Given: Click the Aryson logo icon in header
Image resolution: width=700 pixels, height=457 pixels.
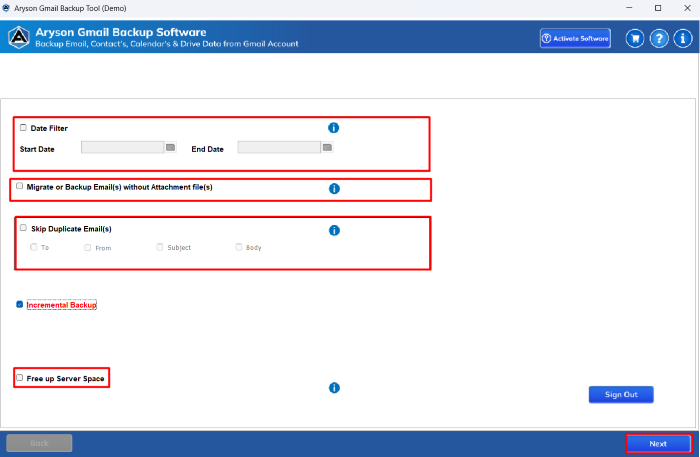Looking at the screenshot, I should tap(19, 37).
